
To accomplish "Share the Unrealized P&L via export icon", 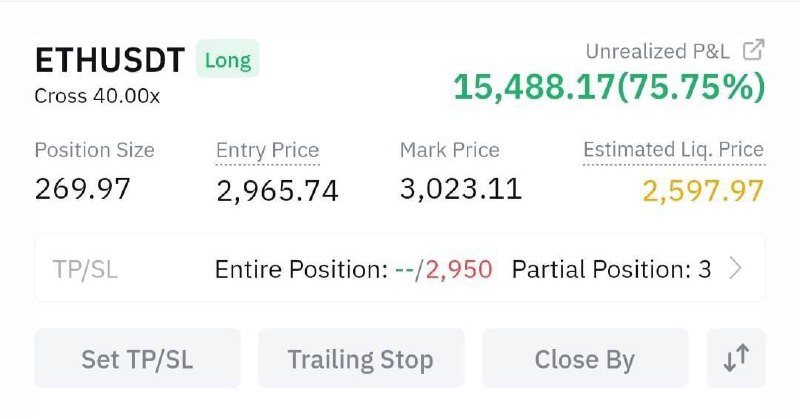I will tap(753, 50).
